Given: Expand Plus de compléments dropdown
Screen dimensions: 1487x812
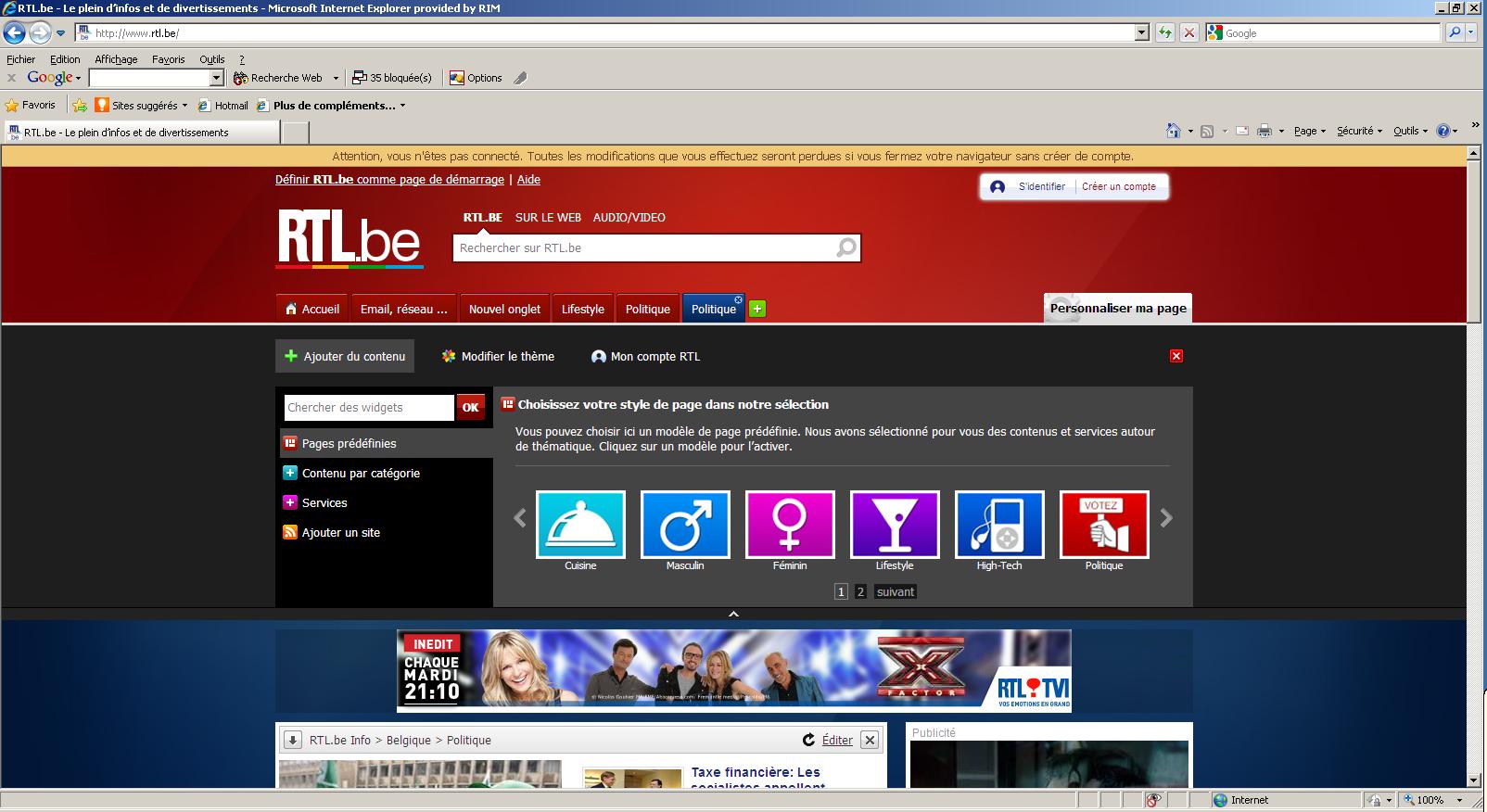Looking at the screenshot, I should coord(402,106).
